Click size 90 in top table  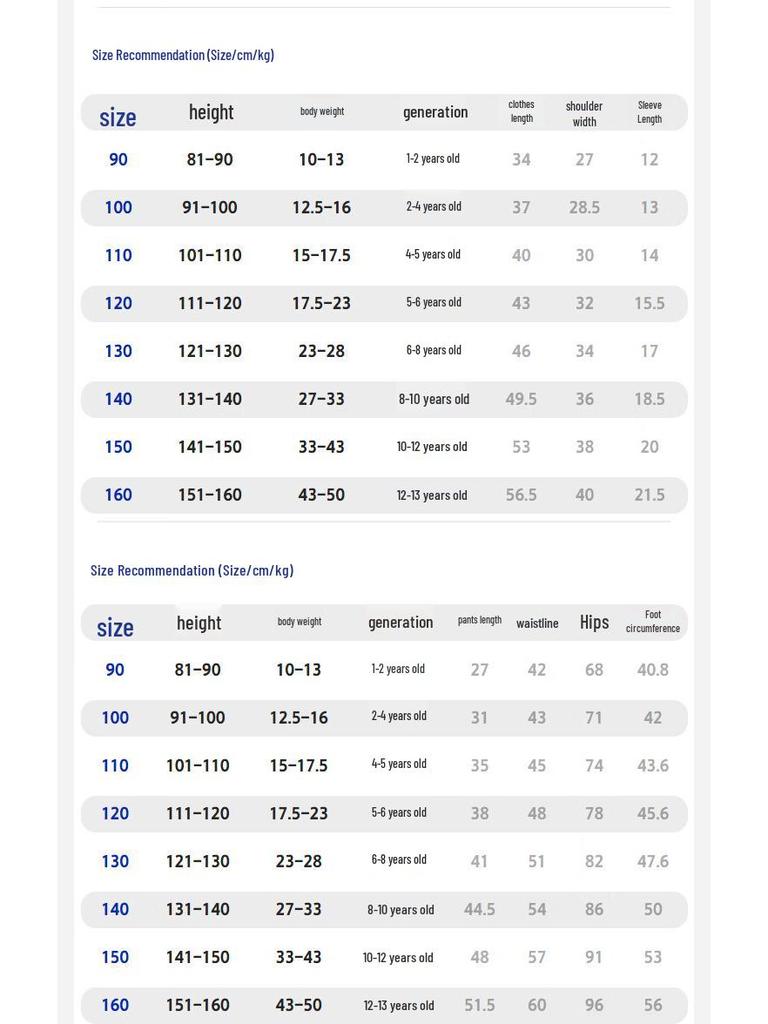coord(118,159)
